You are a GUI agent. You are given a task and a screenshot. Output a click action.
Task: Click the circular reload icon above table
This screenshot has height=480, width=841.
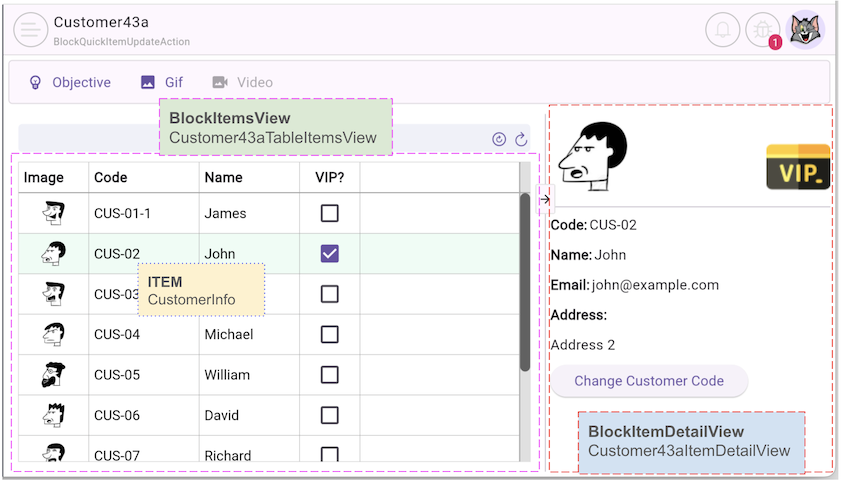[499, 139]
